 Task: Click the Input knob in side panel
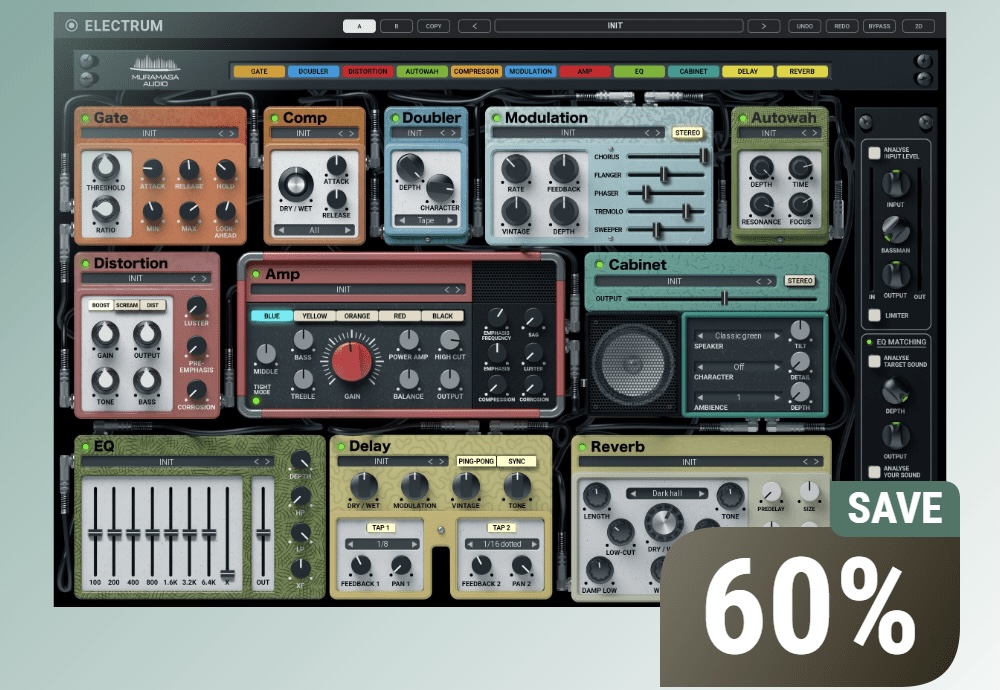[895, 184]
